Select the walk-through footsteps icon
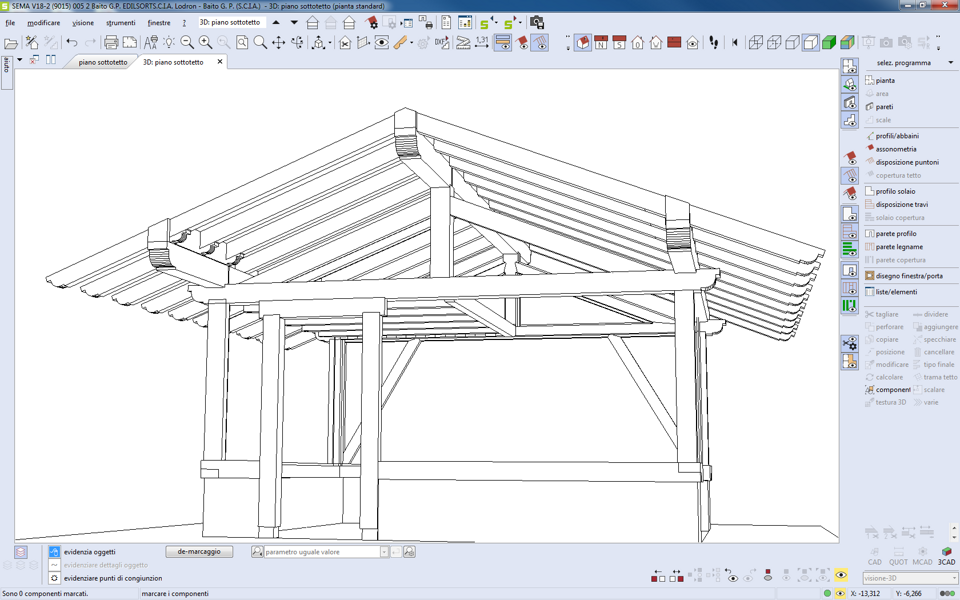 coord(714,43)
